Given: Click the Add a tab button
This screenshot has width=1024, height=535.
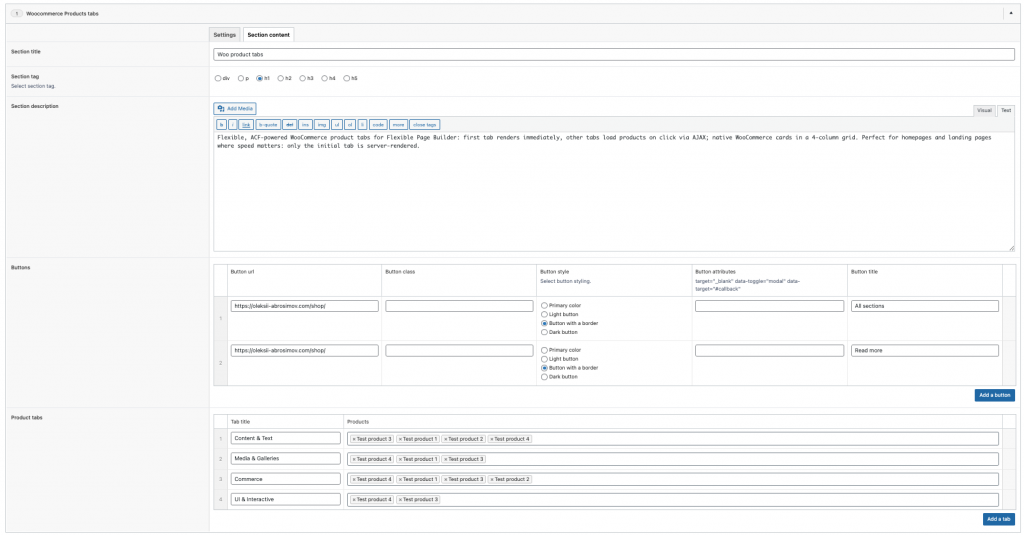Looking at the screenshot, I should [x=999, y=519].
